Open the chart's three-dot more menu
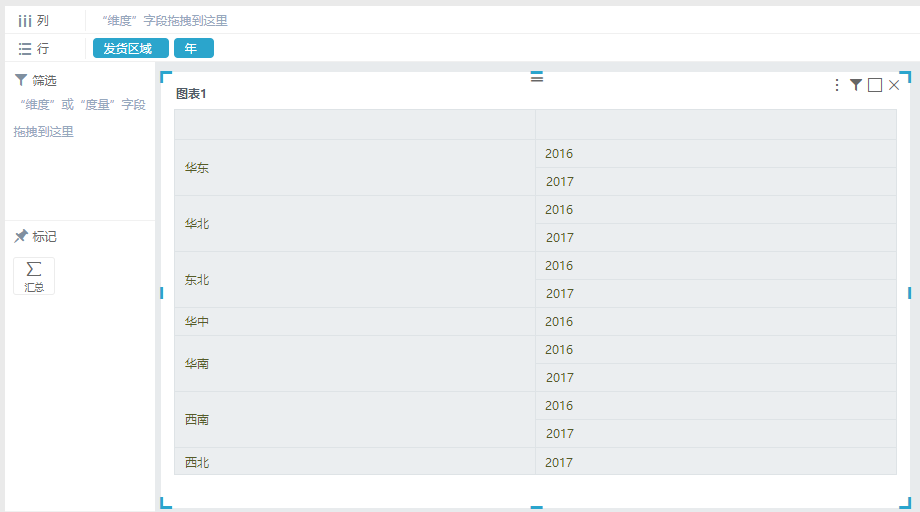 point(837,85)
